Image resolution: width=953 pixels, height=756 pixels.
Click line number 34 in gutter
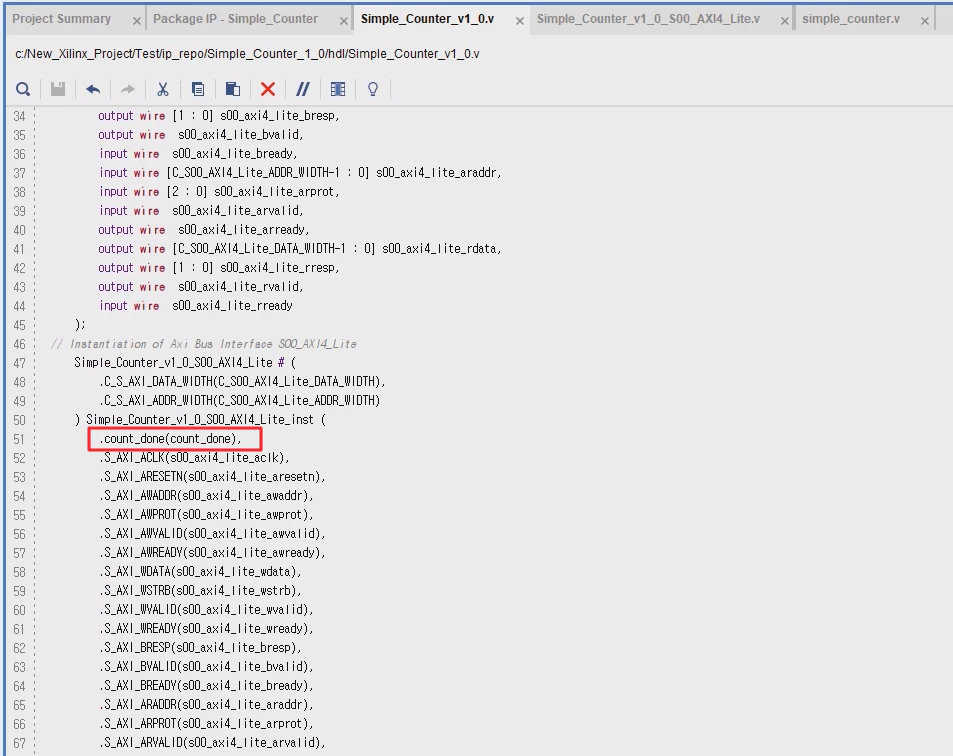coord(19,116)
